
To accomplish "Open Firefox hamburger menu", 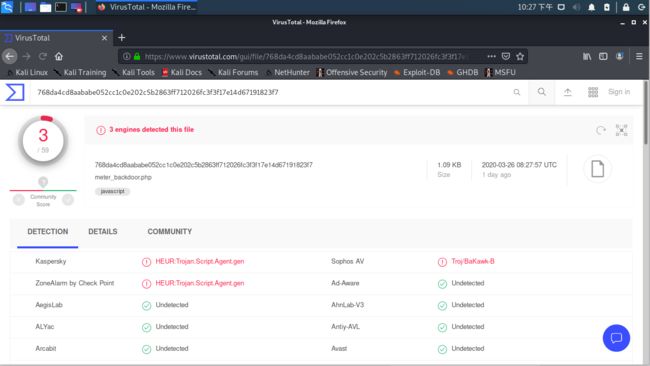I will [639, 56].
